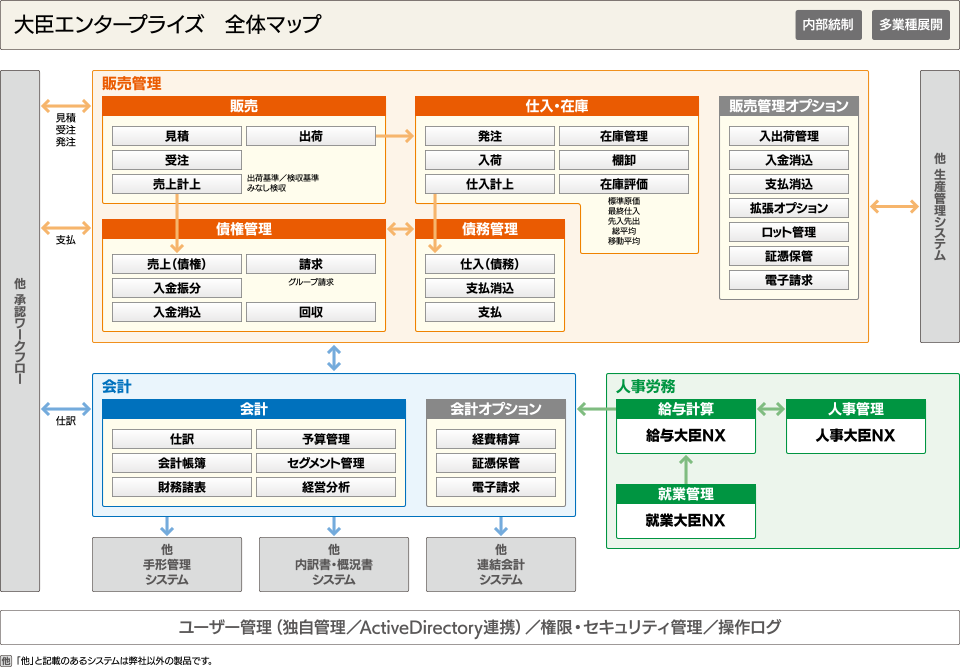Click the 給与計算 header

[686, 409]
